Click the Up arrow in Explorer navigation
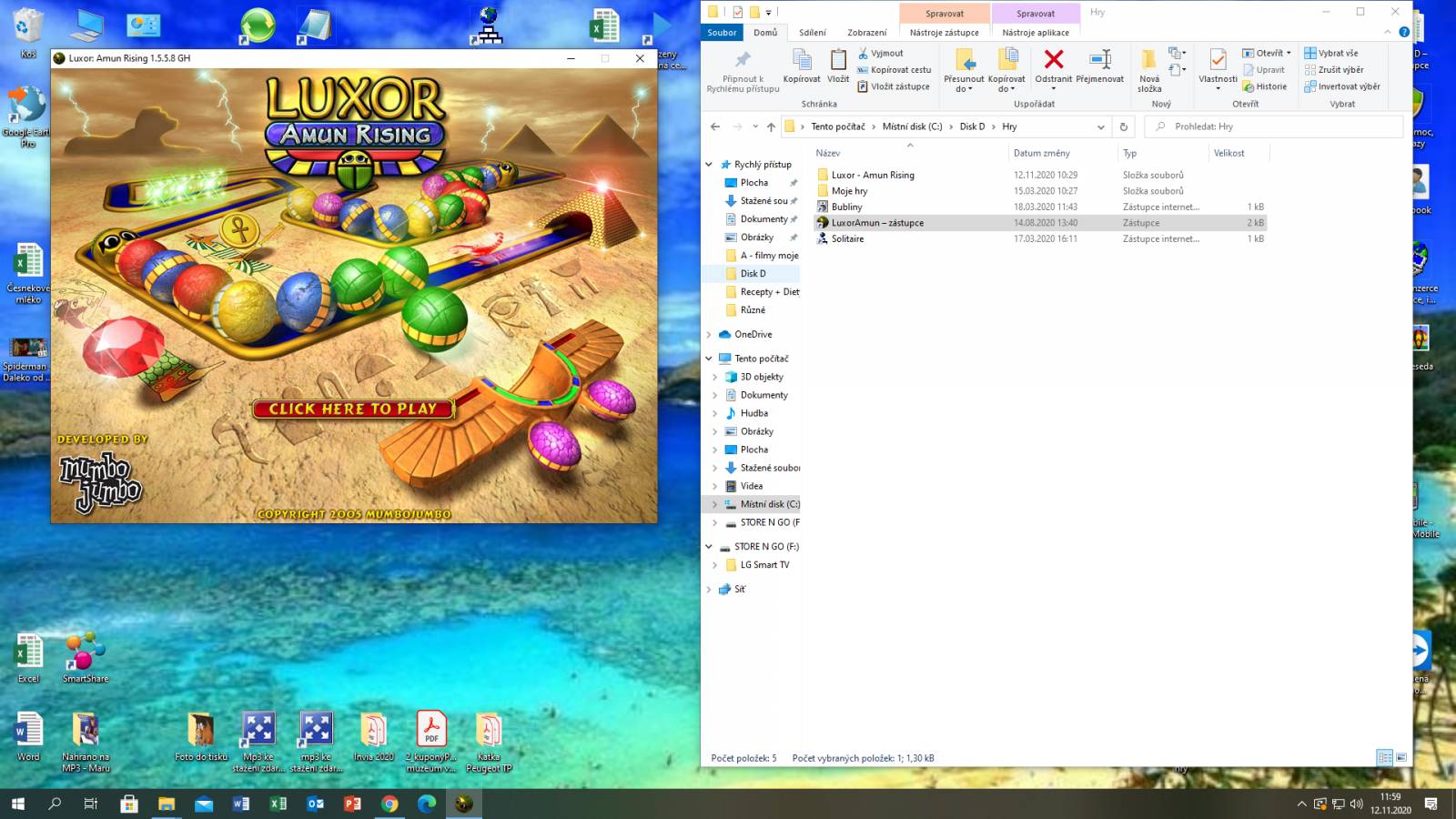The height and width of the screenshot is (819, 1456). click(x=771, y=126)
